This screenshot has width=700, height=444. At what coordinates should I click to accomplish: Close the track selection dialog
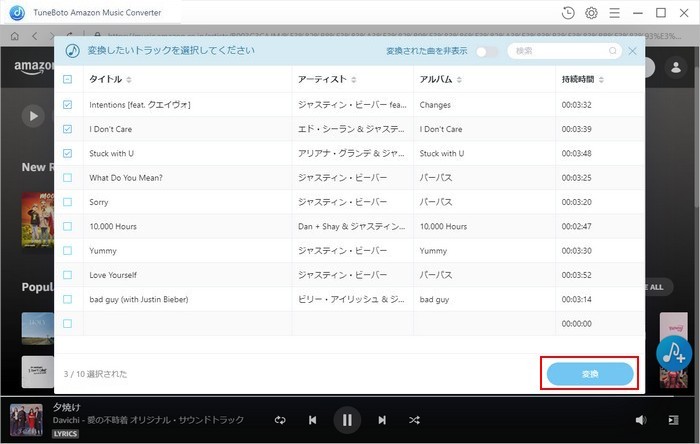tap(633, 51)
